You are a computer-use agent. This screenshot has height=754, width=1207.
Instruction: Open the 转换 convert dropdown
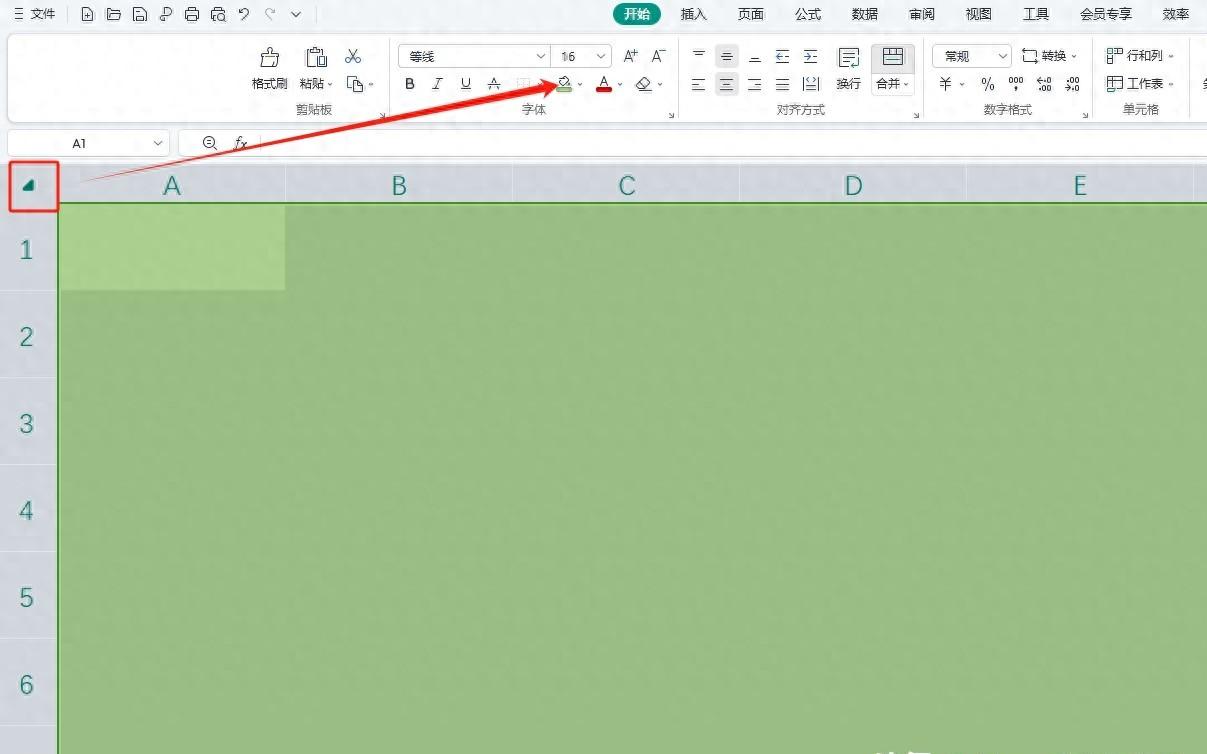(x=1050, y=56)
